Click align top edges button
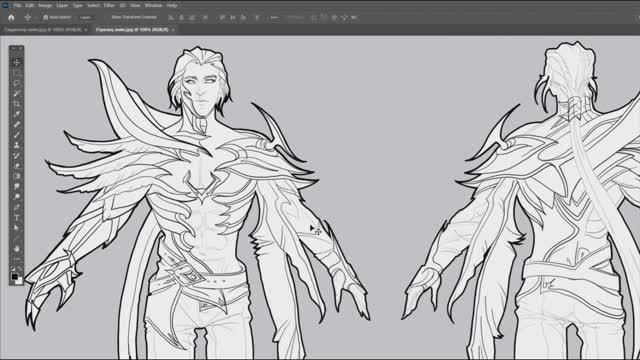This screenshot has width=640, height=360. pyautogui.click(x=222, y=18)
